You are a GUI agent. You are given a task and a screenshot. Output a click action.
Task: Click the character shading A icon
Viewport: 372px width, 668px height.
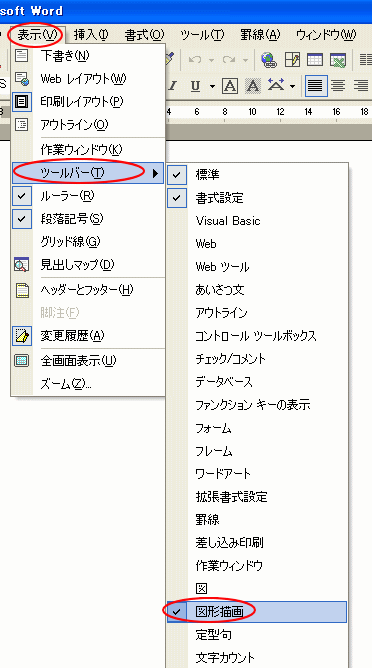[253, 86]
